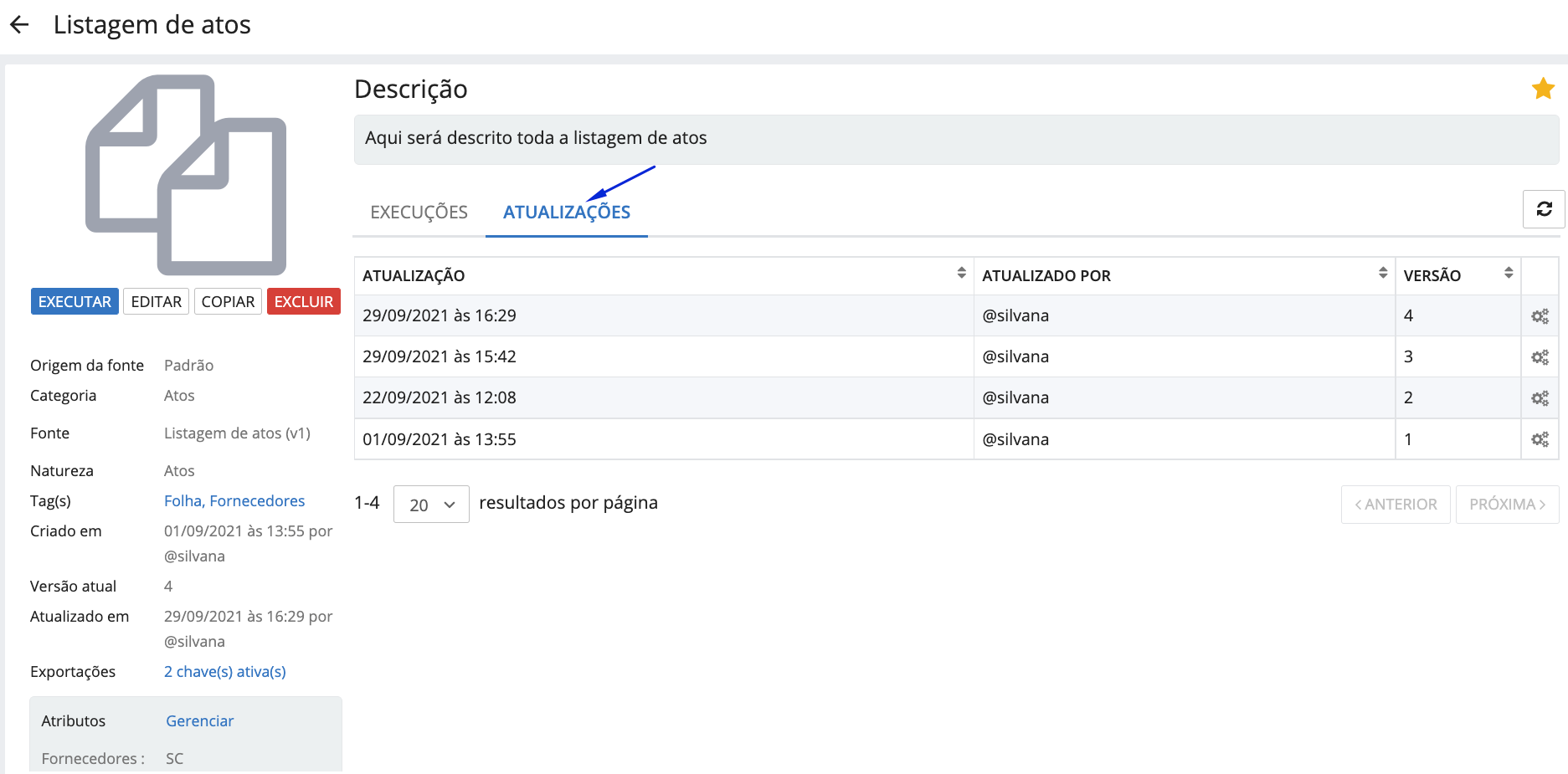This screenshot has width=1568, height=774.
Task: Select the 29/09/2021 às 15:42 update cell
Action: tap(664, 356)
